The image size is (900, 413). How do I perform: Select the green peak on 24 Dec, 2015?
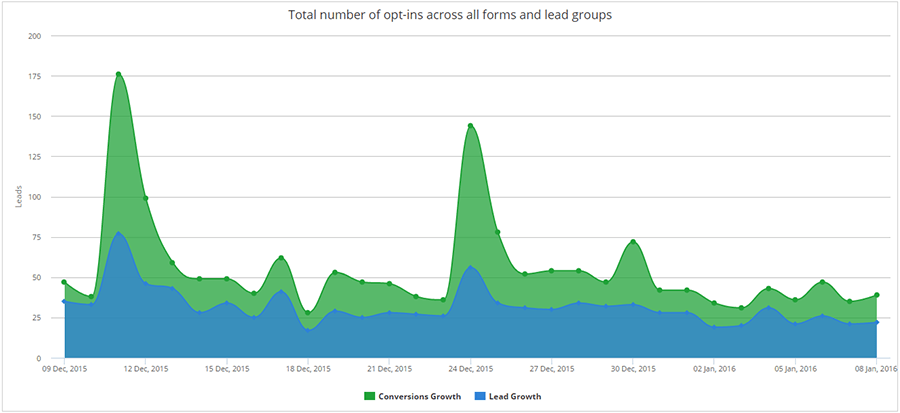coord(470,126)
